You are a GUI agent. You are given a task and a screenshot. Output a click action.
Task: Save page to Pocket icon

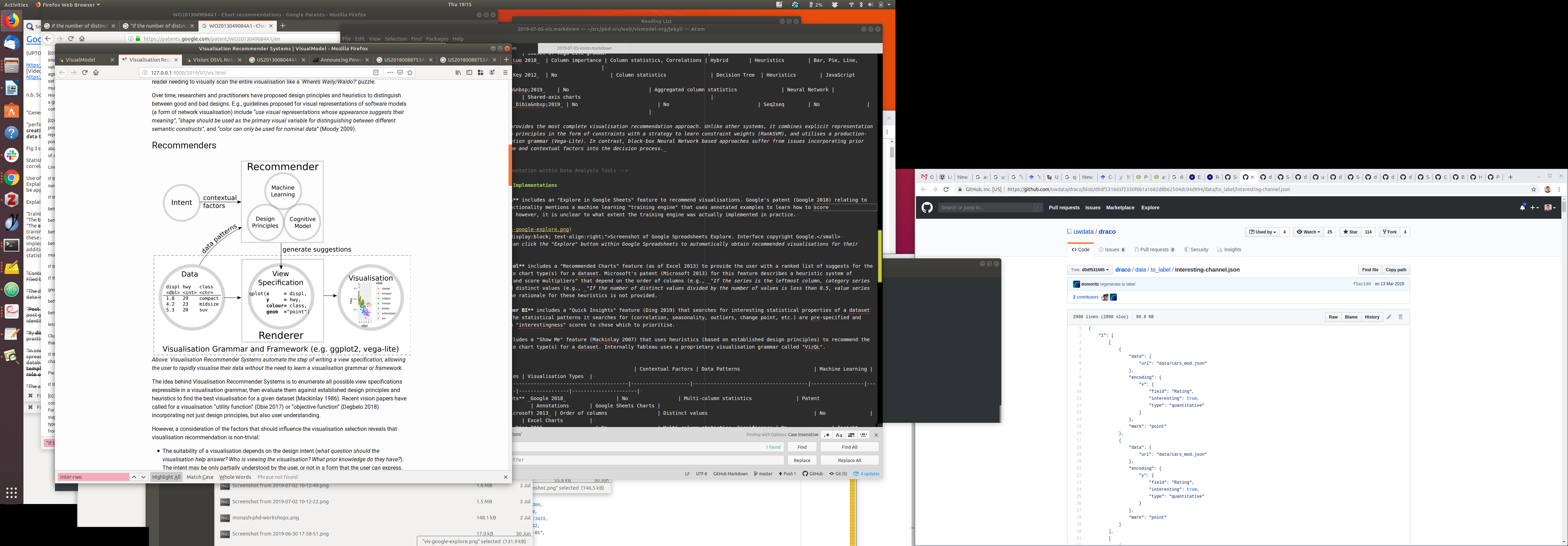click(x=400, y=72)
